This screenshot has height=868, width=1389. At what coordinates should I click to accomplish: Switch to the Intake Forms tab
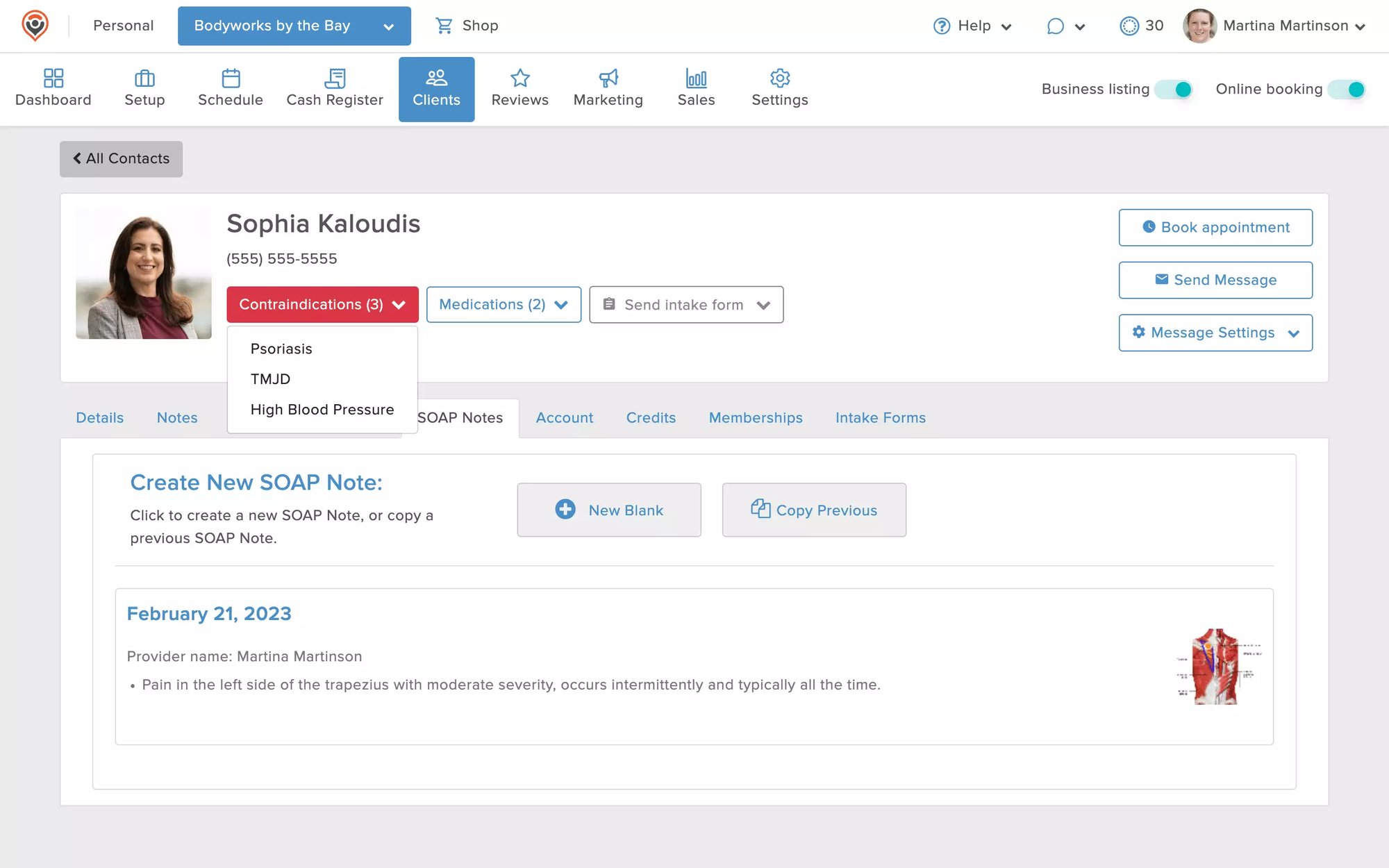coord(881,417)
